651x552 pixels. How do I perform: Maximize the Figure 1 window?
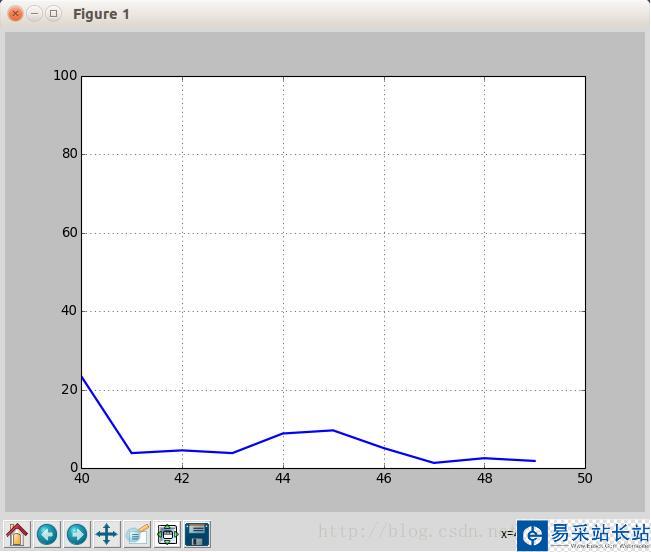point(53,14)
